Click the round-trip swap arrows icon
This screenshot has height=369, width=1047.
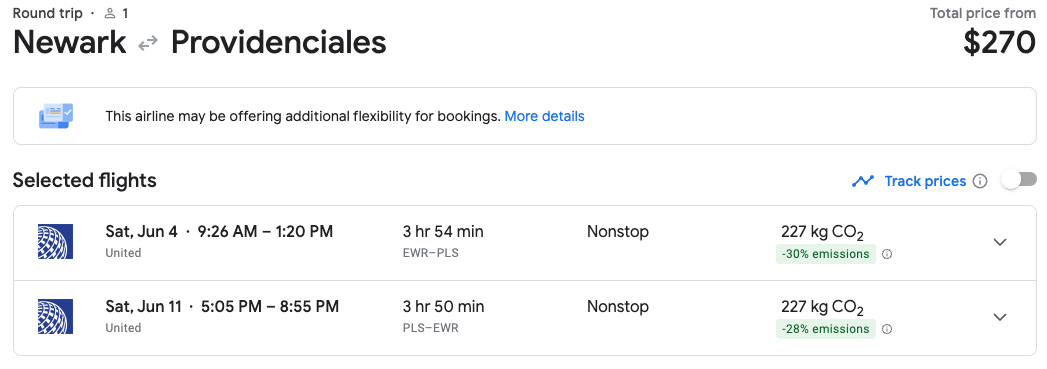coord(148,43)
